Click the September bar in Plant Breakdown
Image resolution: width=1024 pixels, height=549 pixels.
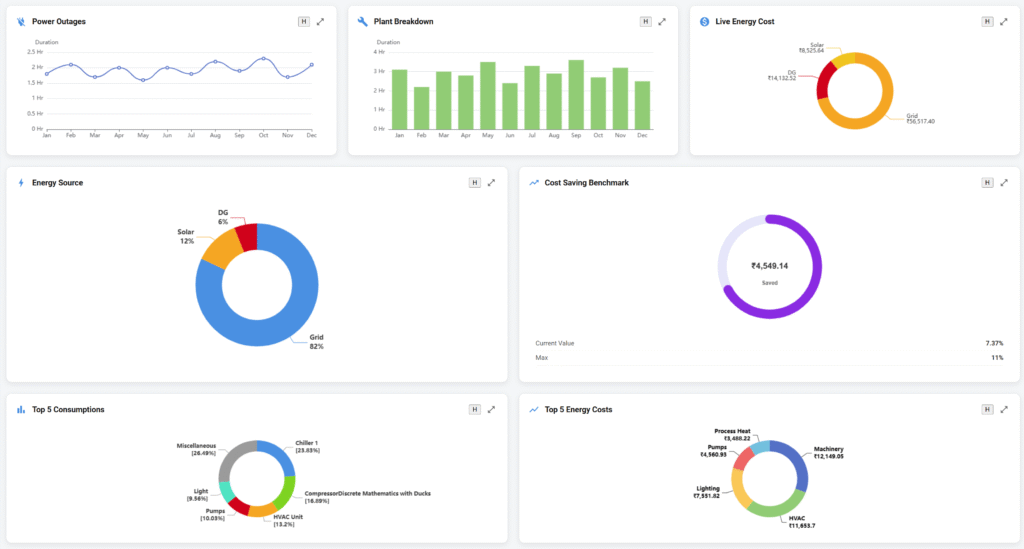point(576,95)
